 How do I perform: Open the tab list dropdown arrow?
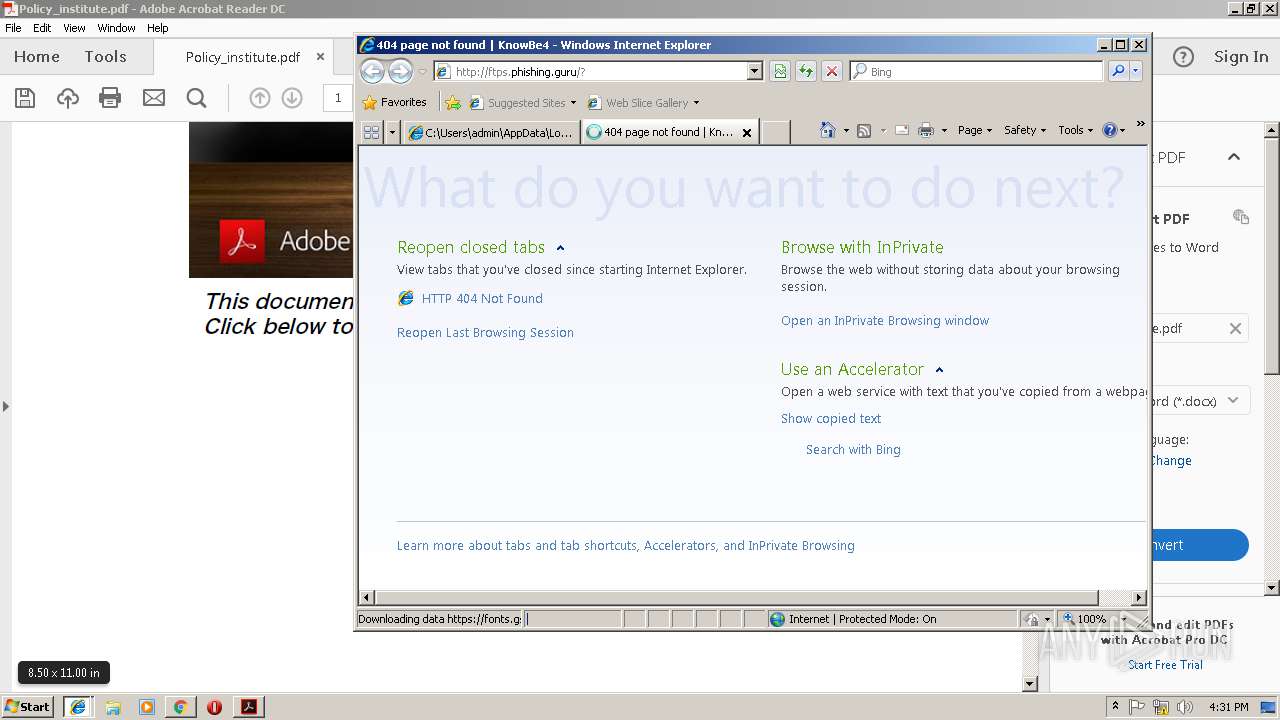click(392, 132)
